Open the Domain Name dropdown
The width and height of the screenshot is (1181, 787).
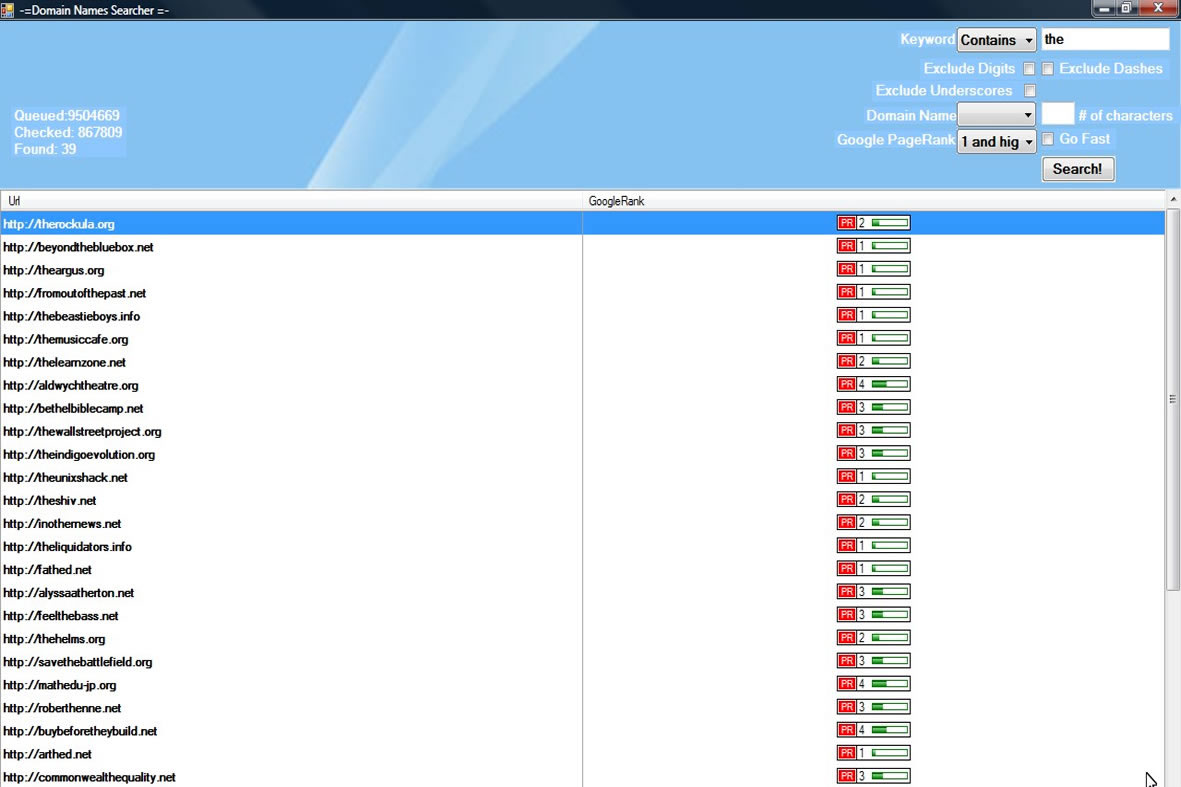[x=996, y=115]
